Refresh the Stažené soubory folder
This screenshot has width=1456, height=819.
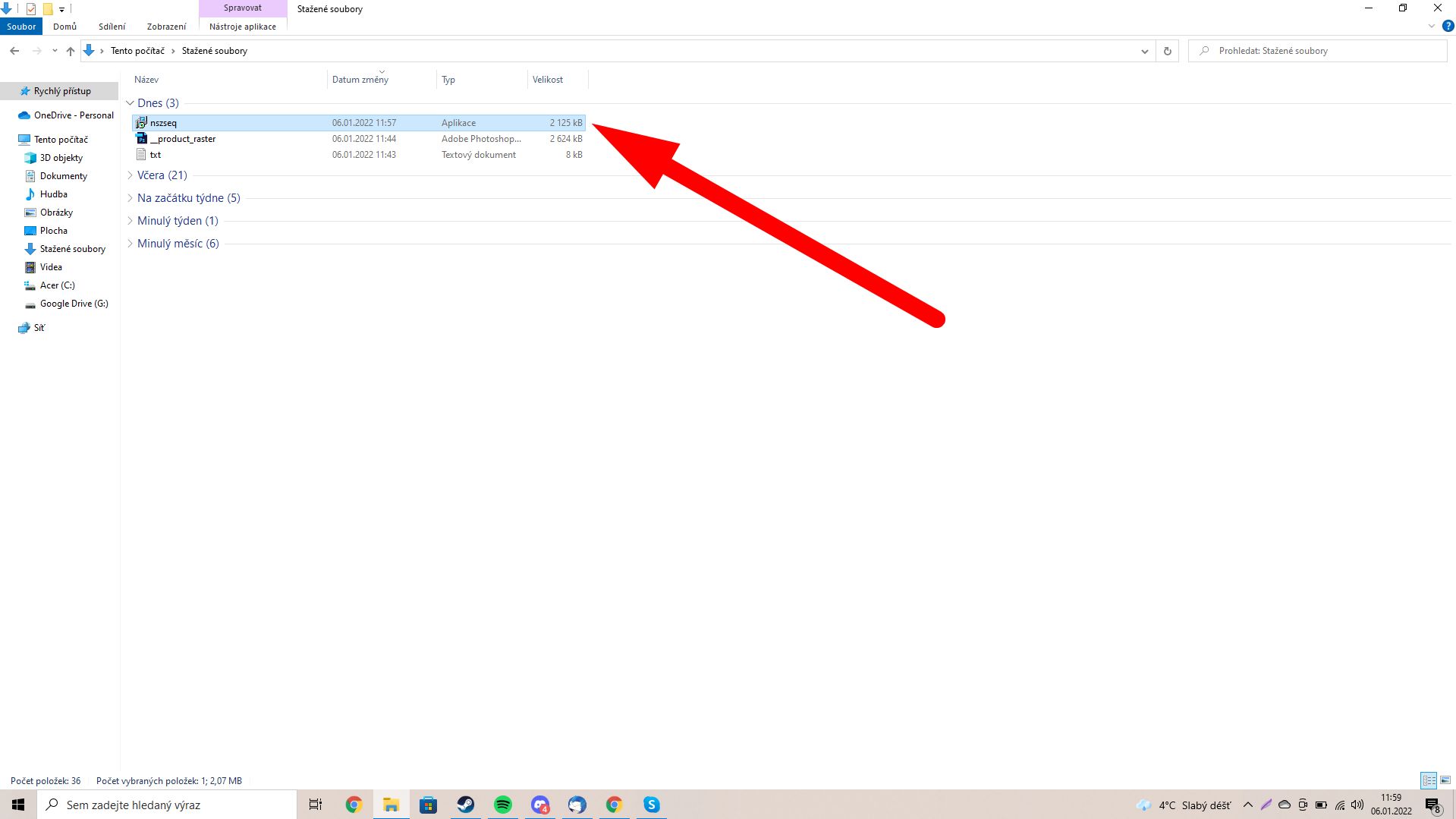(1167, 51)
